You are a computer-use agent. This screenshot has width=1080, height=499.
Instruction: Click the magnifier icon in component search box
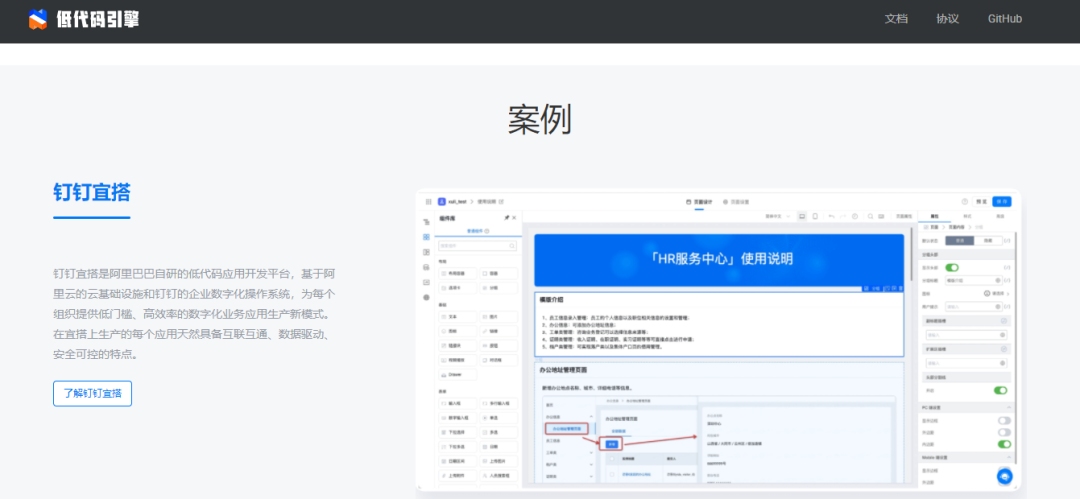(x=512, y=245)
